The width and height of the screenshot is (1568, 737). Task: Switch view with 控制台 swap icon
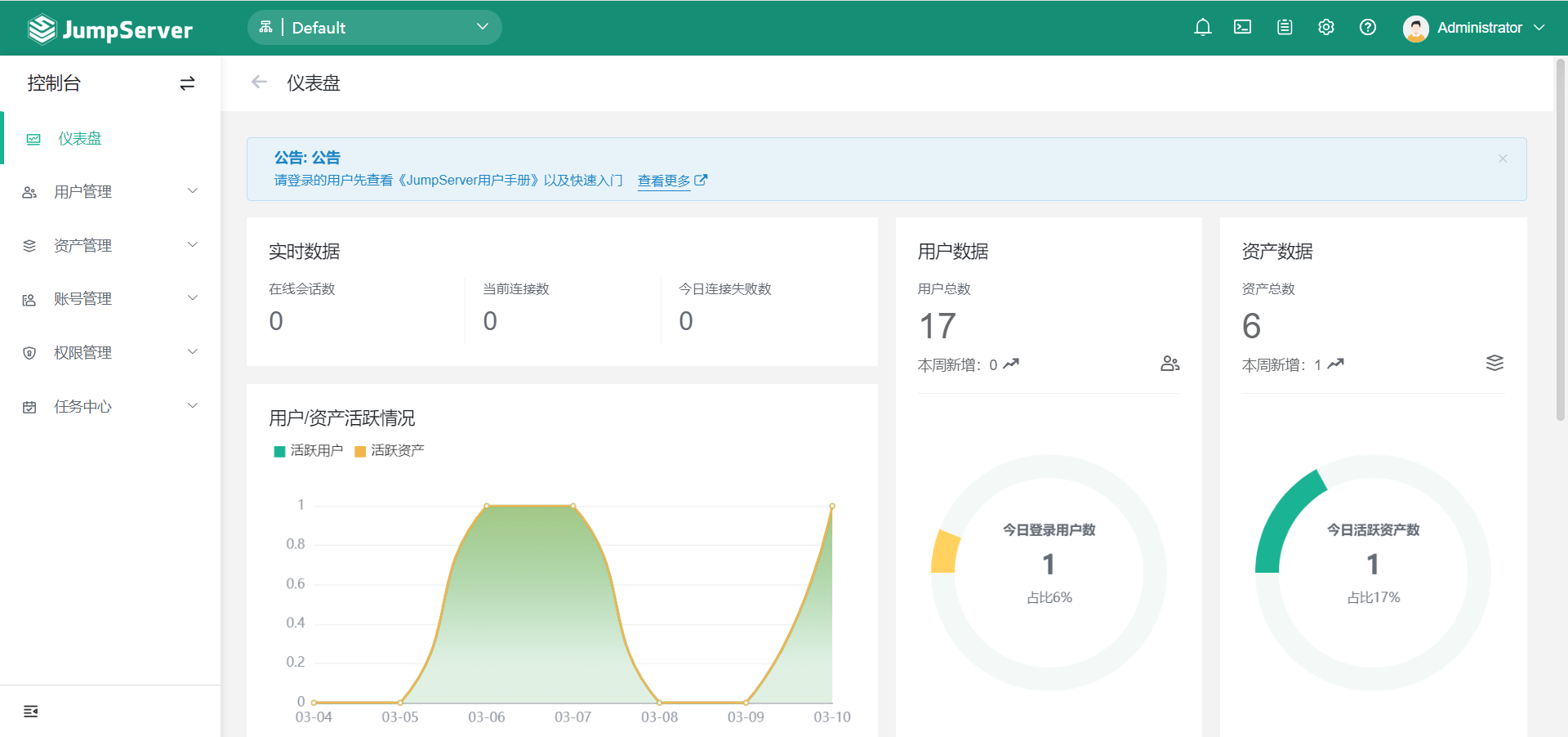(187, 83)
